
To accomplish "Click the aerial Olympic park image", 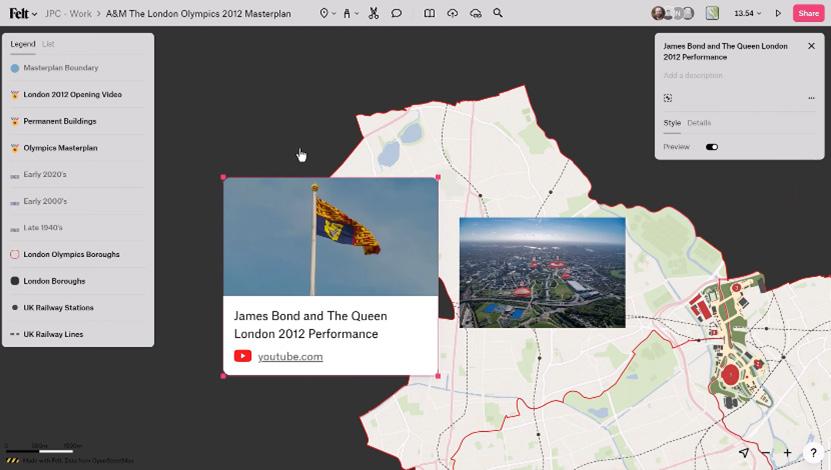I will [542, 272].
